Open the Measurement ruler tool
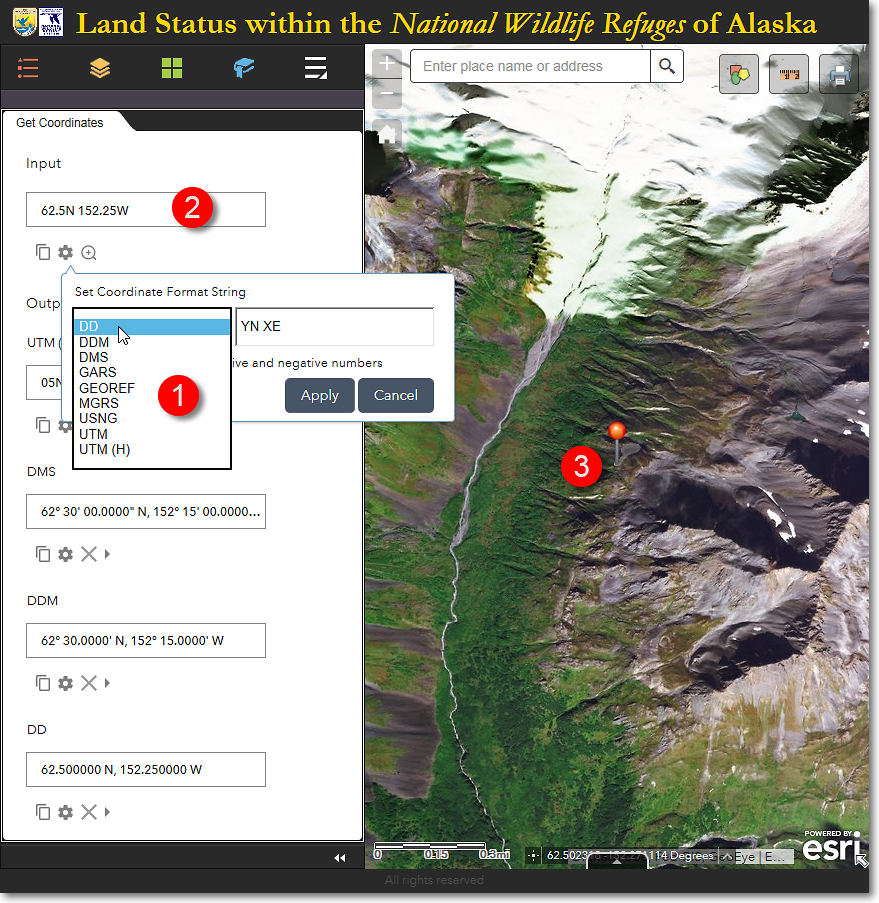879x903 pixels. (x=789, y=74)
